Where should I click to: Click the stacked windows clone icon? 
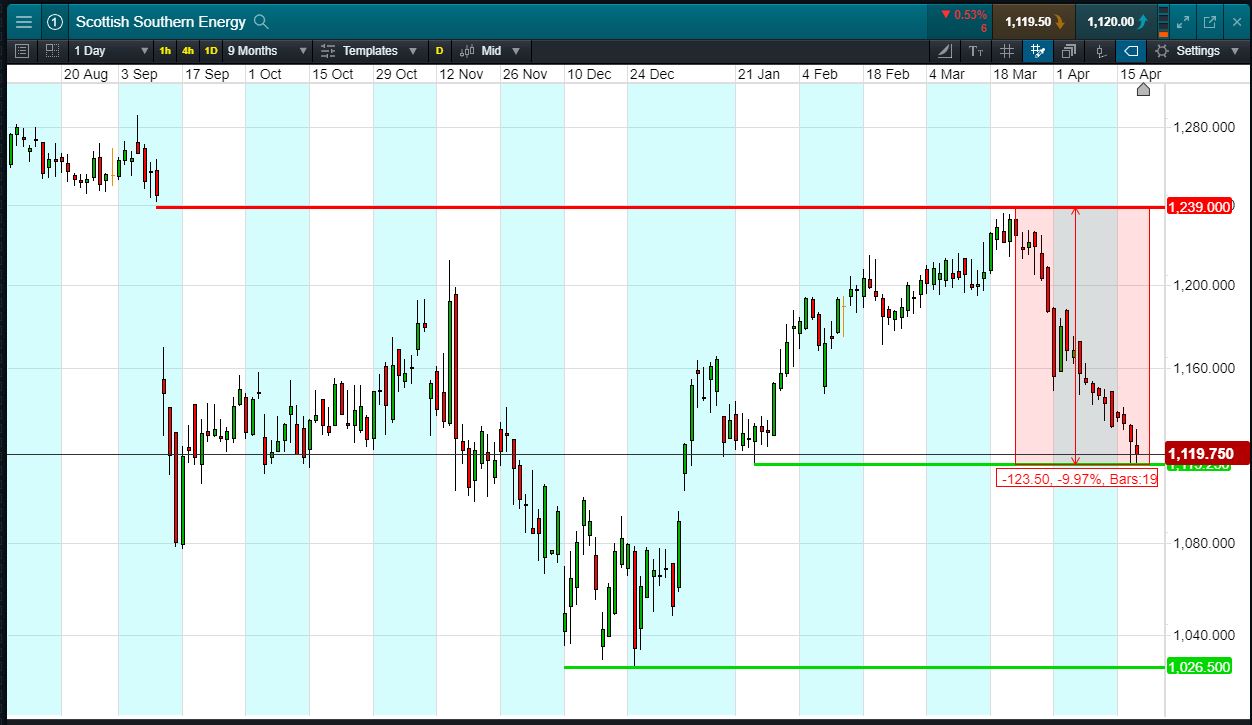(1069, 50)
